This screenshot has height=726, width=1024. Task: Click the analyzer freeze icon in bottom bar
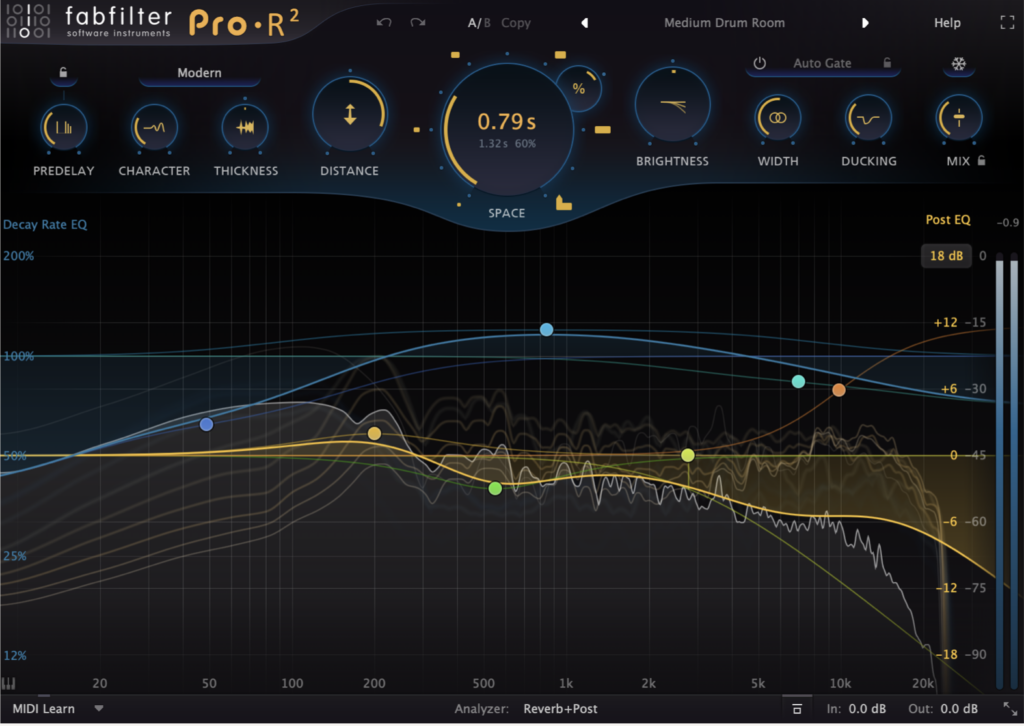pos(797,708)
